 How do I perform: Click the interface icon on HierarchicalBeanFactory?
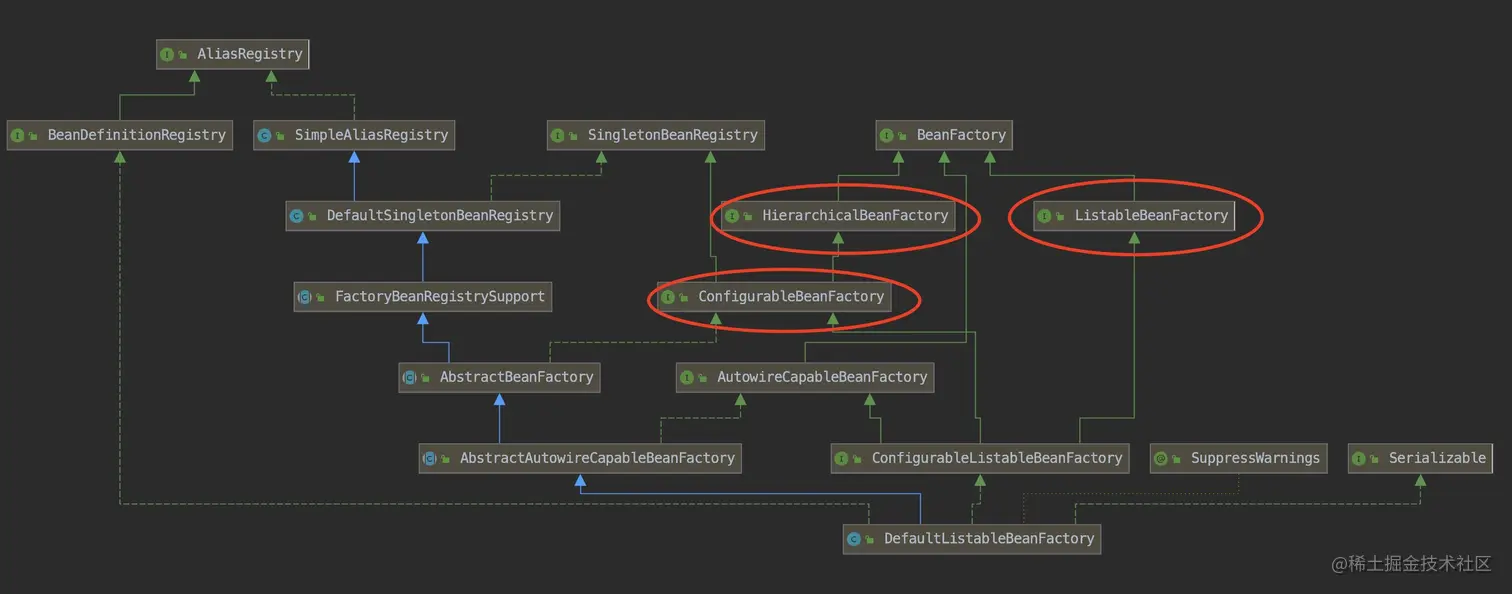[732, 216]
